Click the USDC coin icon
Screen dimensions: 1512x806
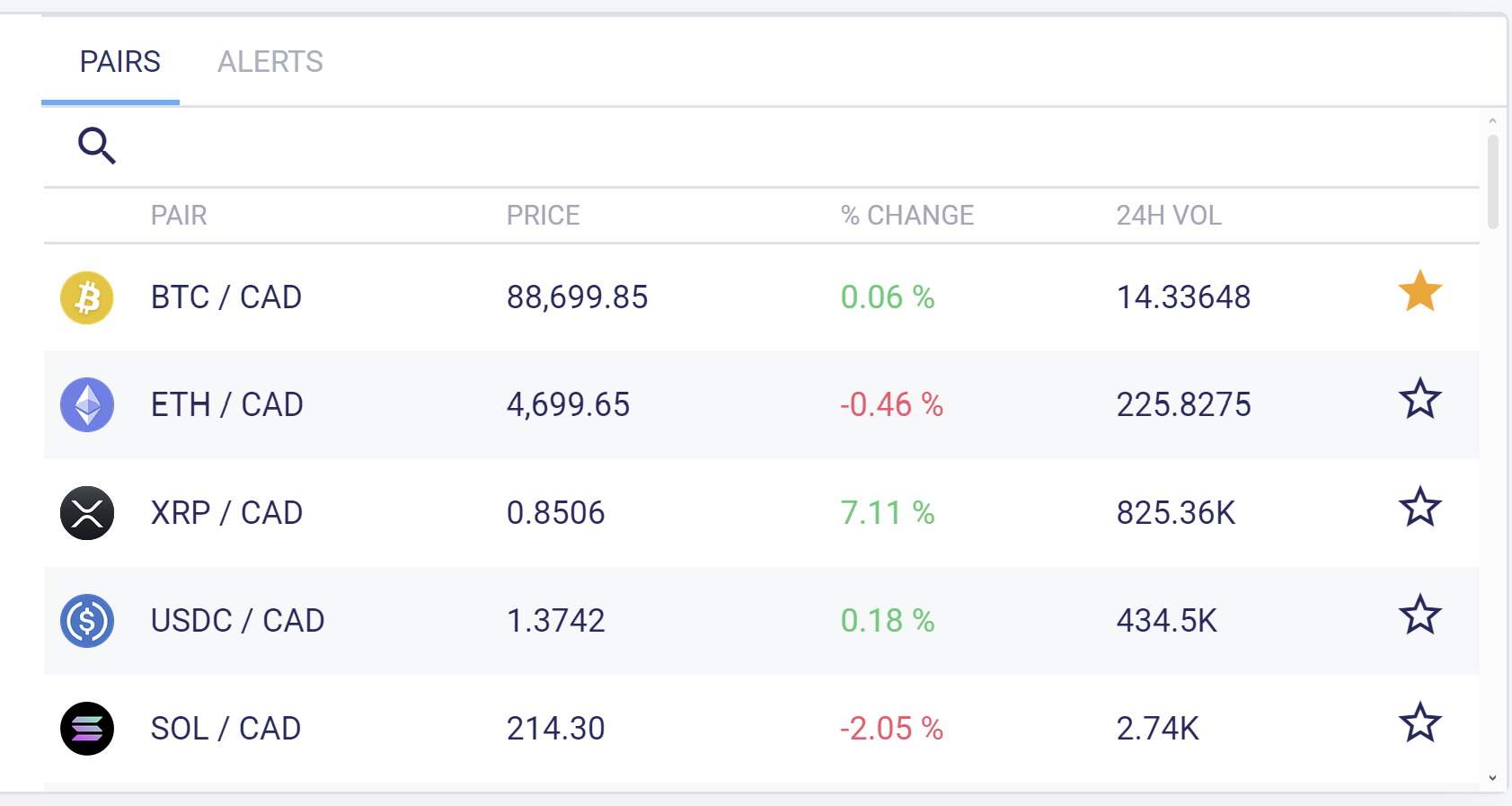87,621
